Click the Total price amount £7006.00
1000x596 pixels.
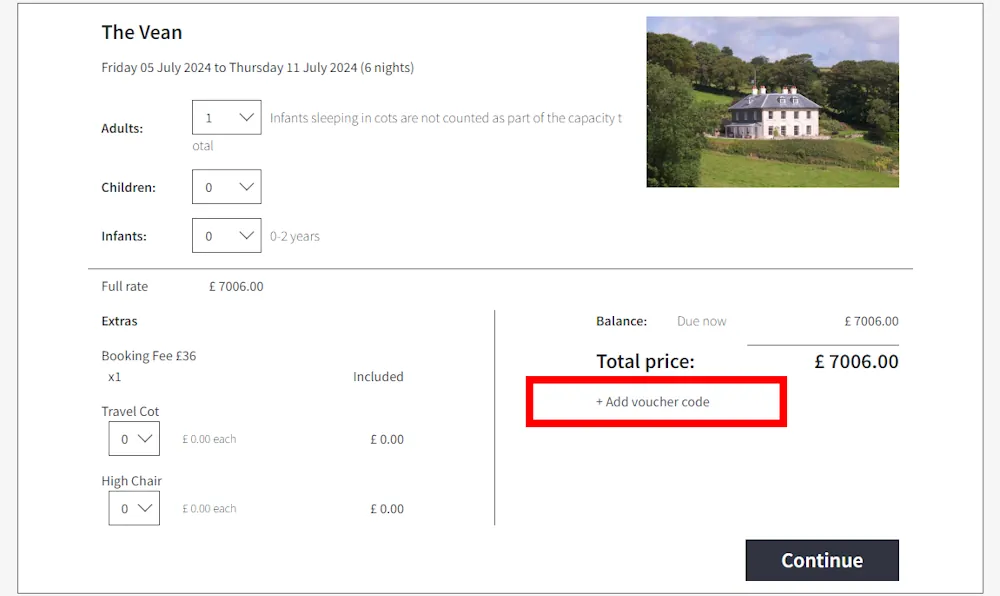[x=856, y=362]
